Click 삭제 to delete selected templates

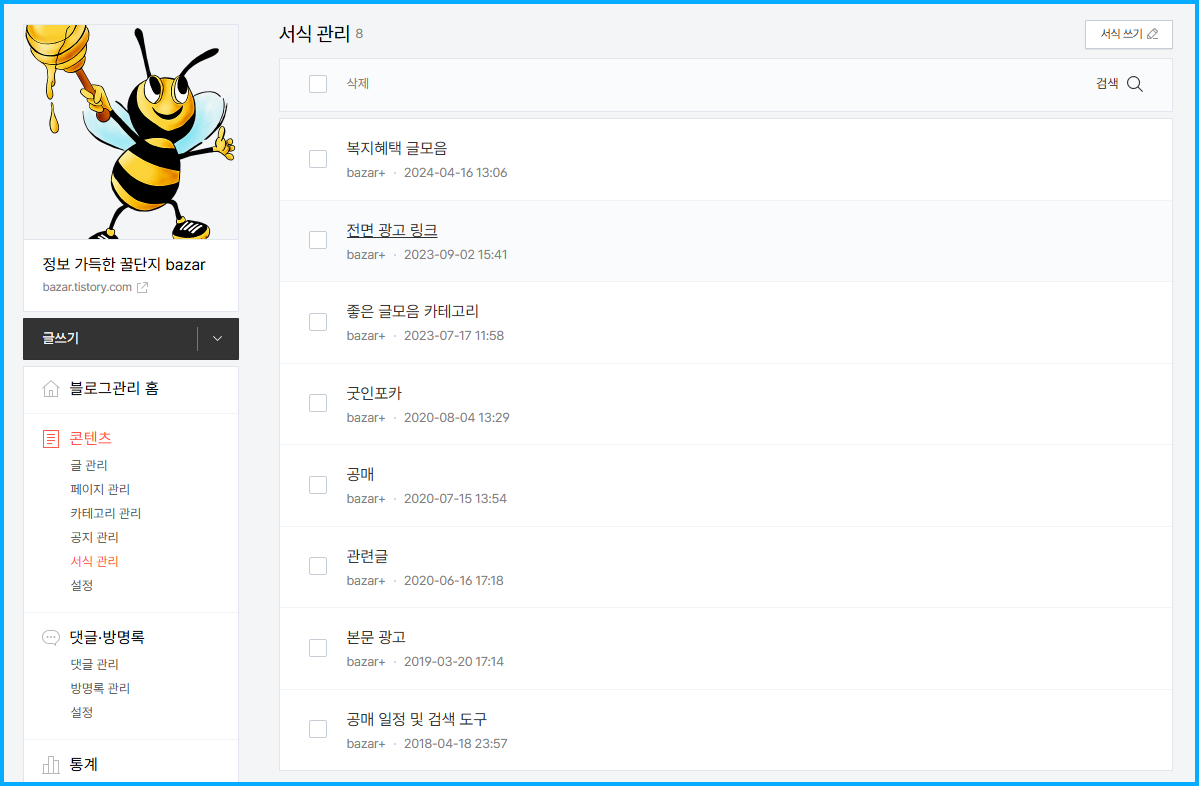(358, 83)
